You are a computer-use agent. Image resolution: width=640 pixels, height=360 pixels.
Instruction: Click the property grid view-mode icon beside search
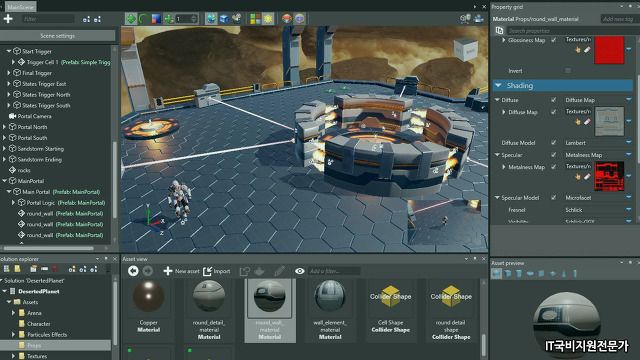pyautogui.click(x=499, y=31)
